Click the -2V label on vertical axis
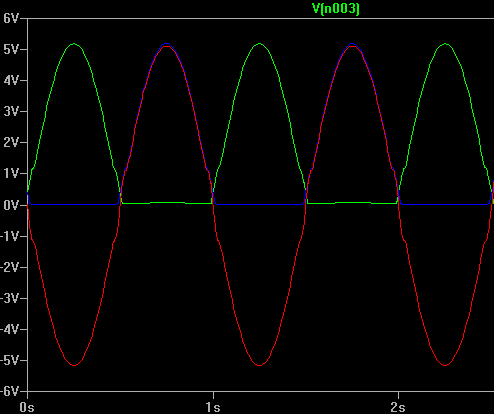Screen dimensions: 494x414 click(x=9, y=267)
